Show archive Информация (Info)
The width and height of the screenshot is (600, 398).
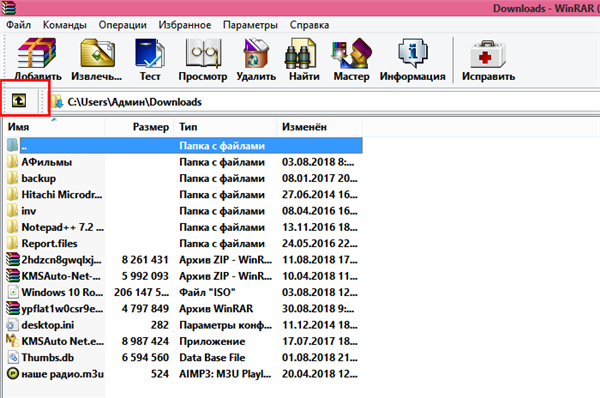413,54
